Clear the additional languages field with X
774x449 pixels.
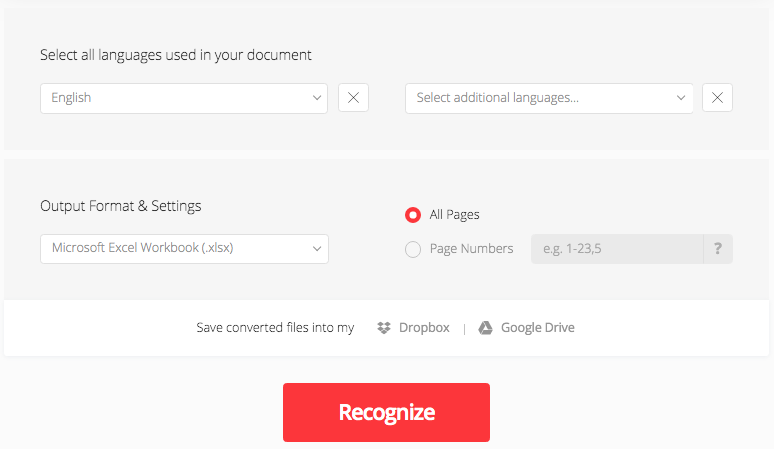click(717, 98)
